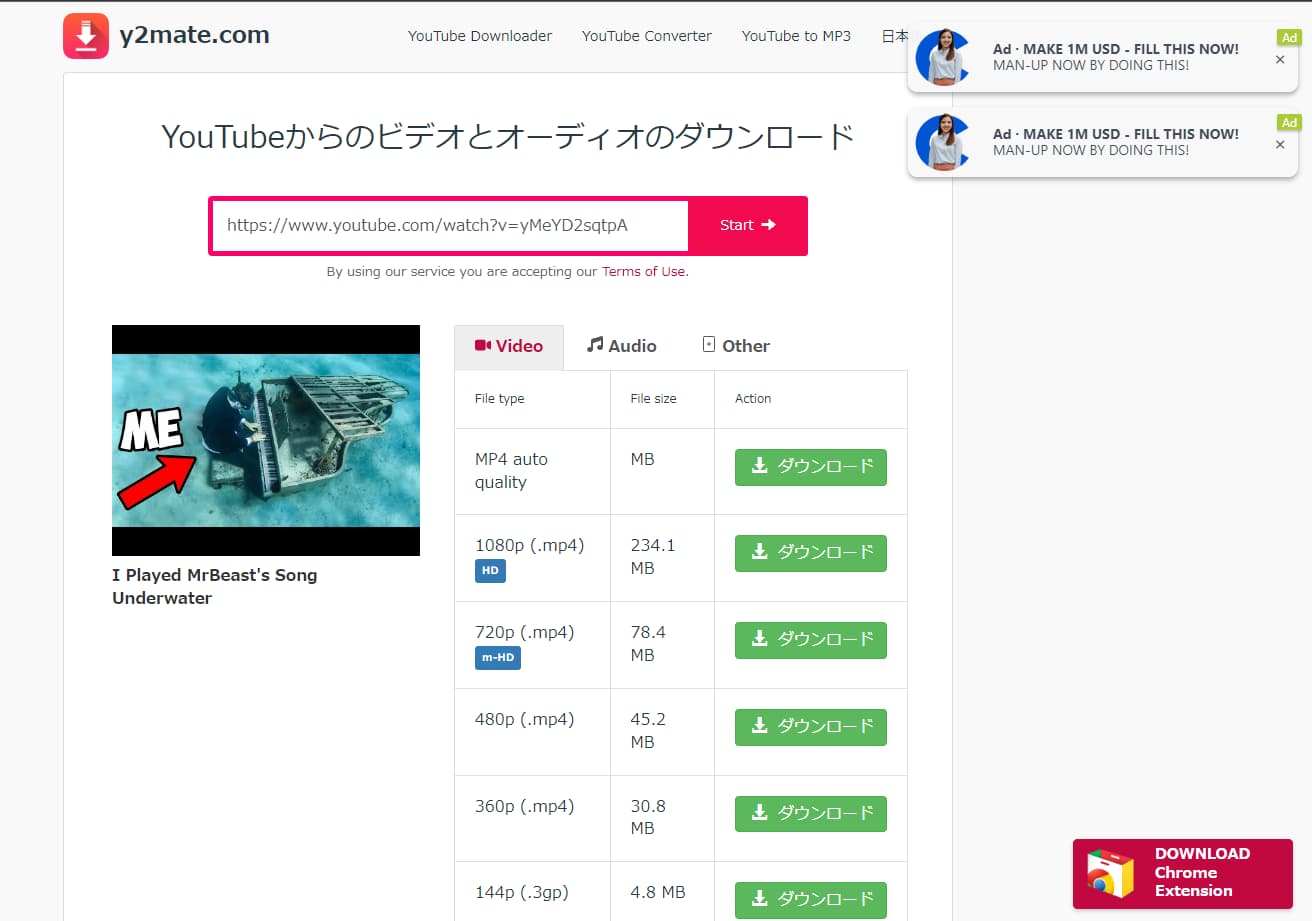
Task: Click the y2mate.com logo icon
Action: 86,36
